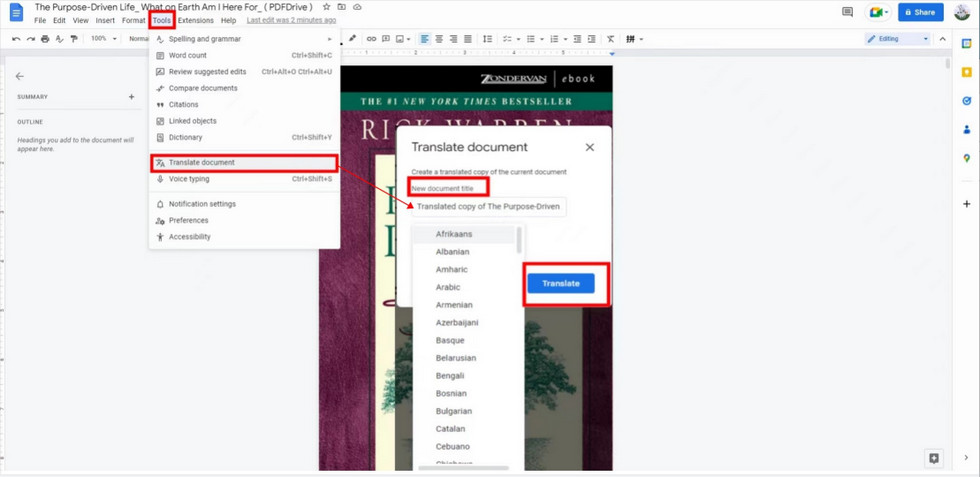Viewport: 980px width, 477px height.
Task: Collapse the side panel at bottom right
Action: click(966, 458)
